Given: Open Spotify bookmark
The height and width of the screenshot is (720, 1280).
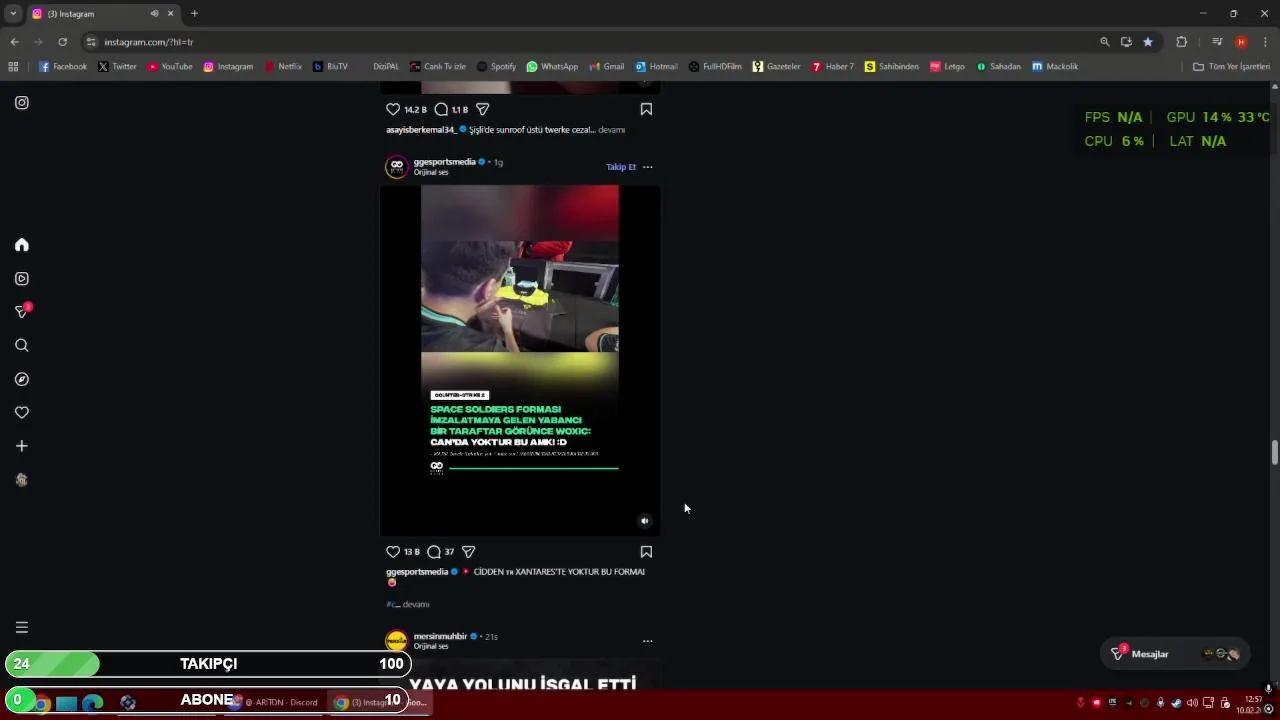Looking at the screenshot, I should tap(496, 67).
